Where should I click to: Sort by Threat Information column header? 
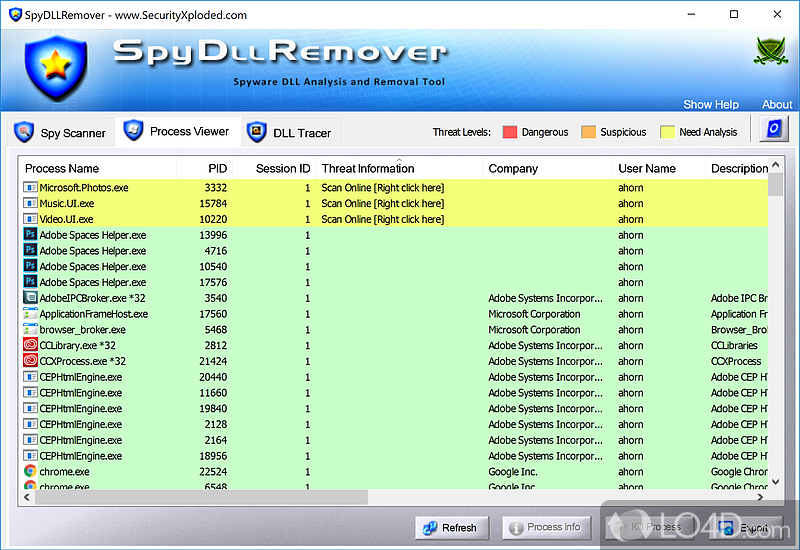coord(399,168)
